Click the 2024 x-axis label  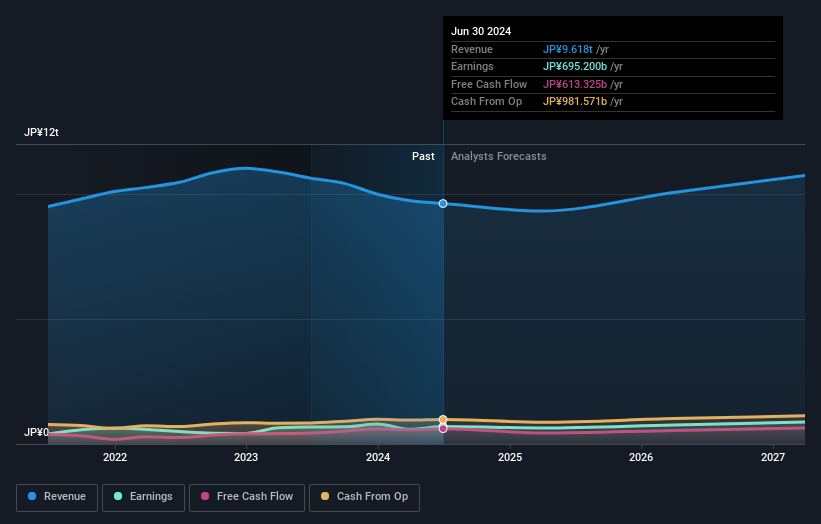point(378,457)
